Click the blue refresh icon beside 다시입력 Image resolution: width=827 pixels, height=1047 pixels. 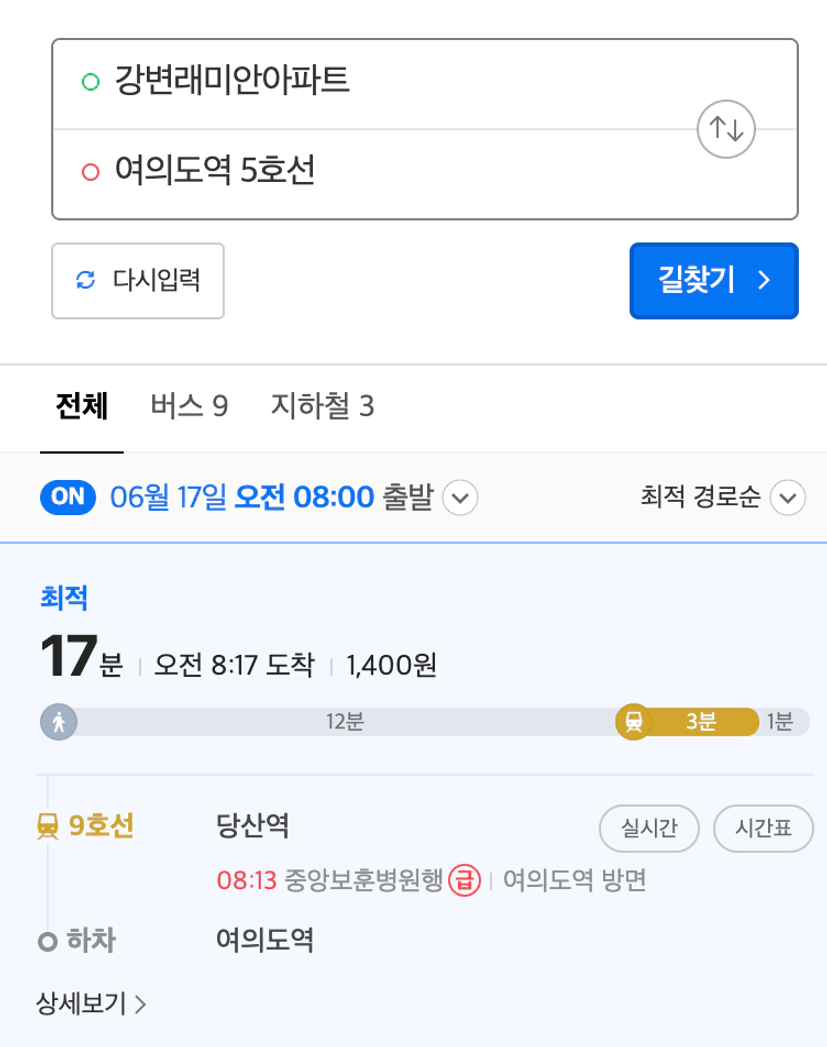85,280
